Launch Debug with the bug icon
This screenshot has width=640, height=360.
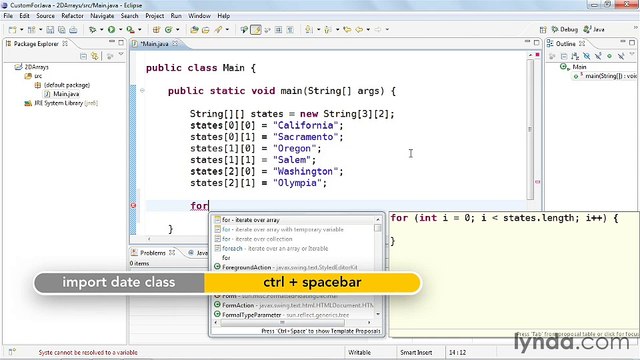click(92, 29)
